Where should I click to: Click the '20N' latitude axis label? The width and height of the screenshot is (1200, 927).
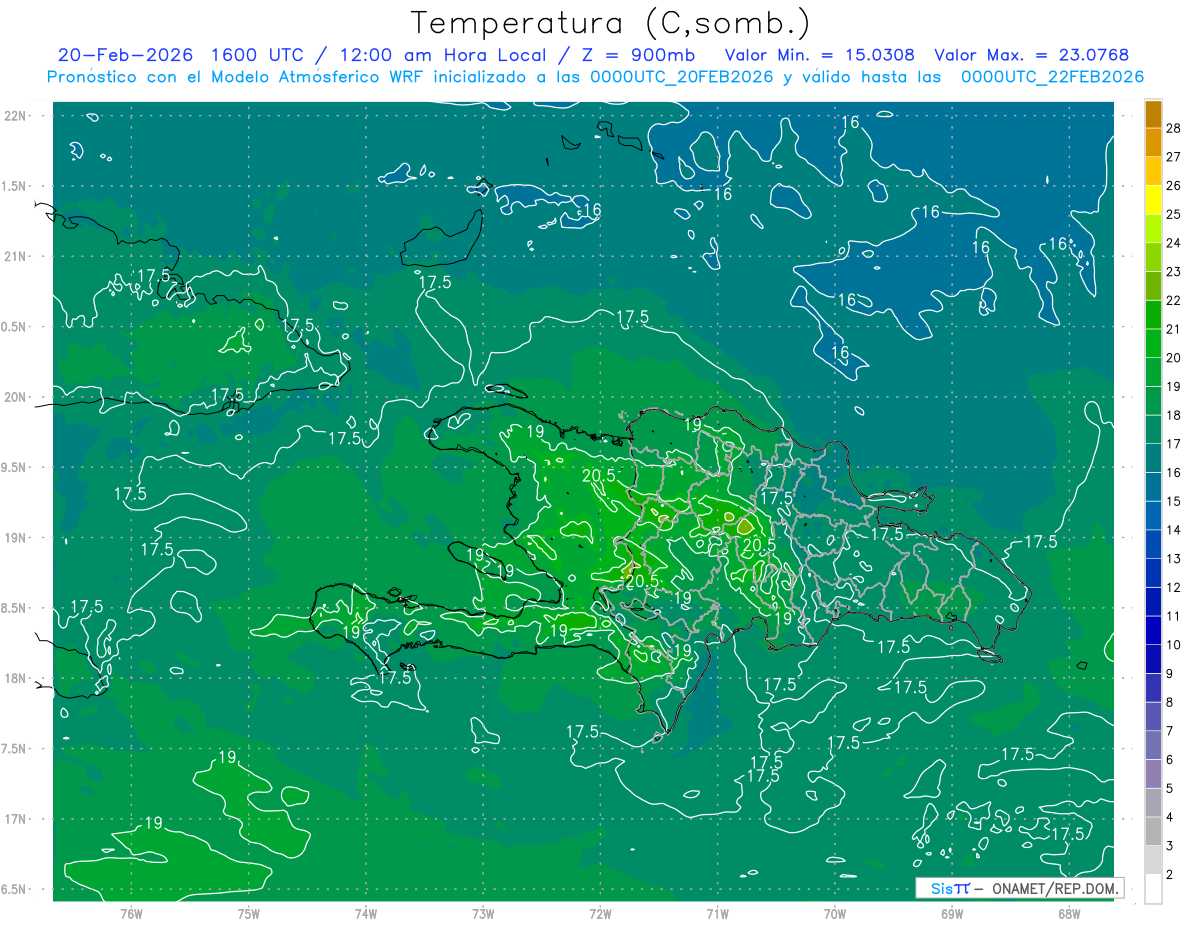point(16,397)
